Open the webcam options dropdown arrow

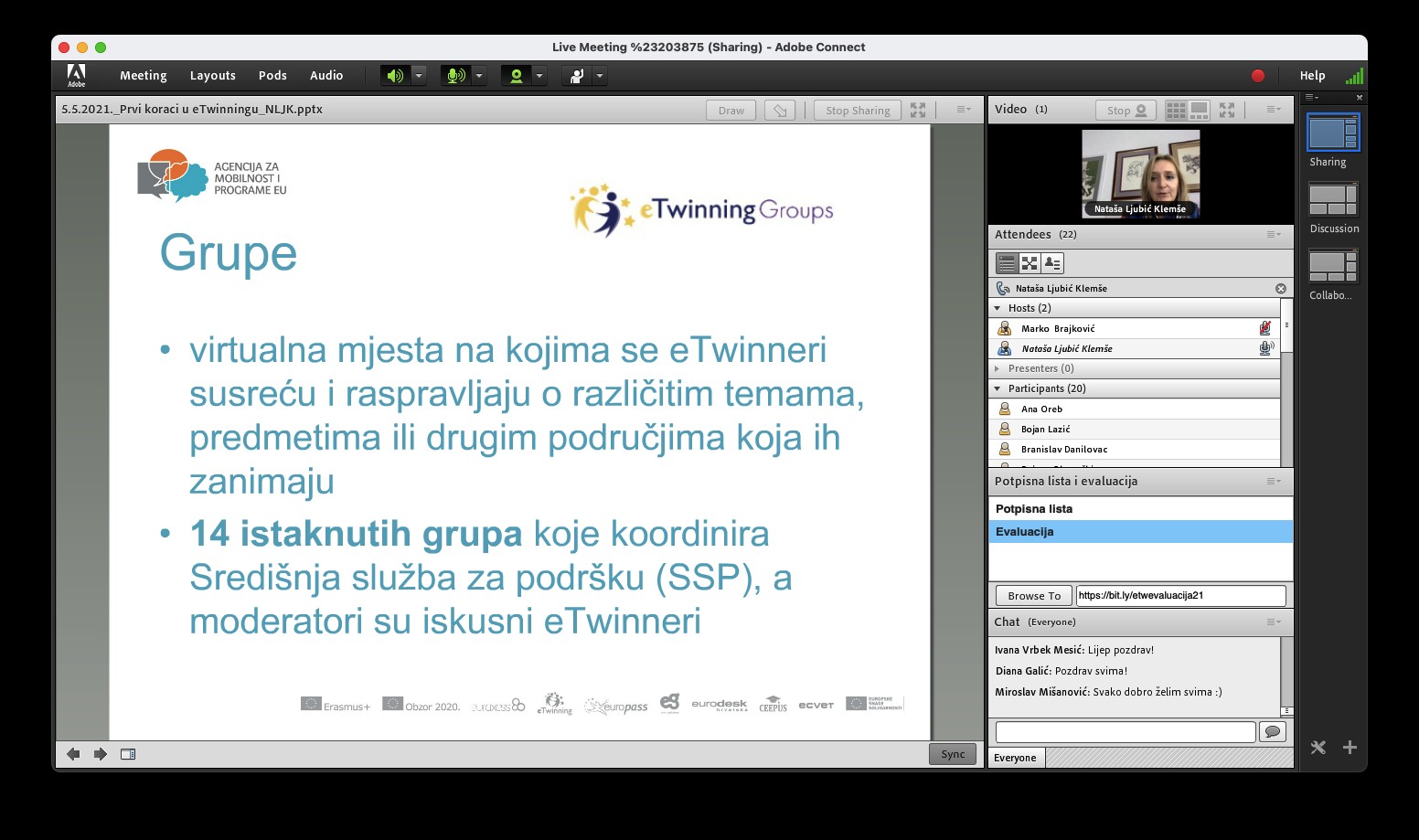pos(539,76)
